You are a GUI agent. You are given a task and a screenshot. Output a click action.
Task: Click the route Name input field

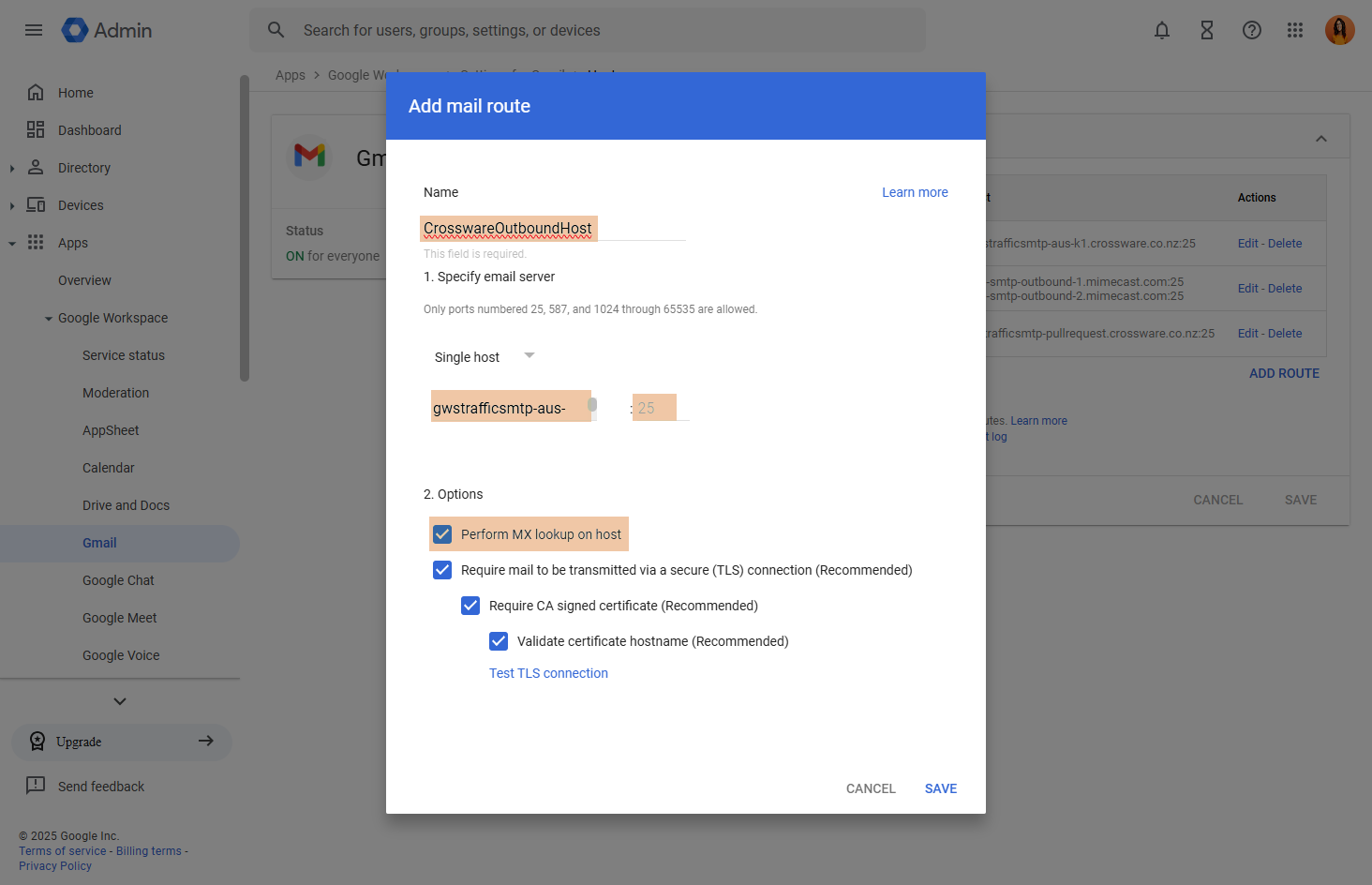coord(553,229)
